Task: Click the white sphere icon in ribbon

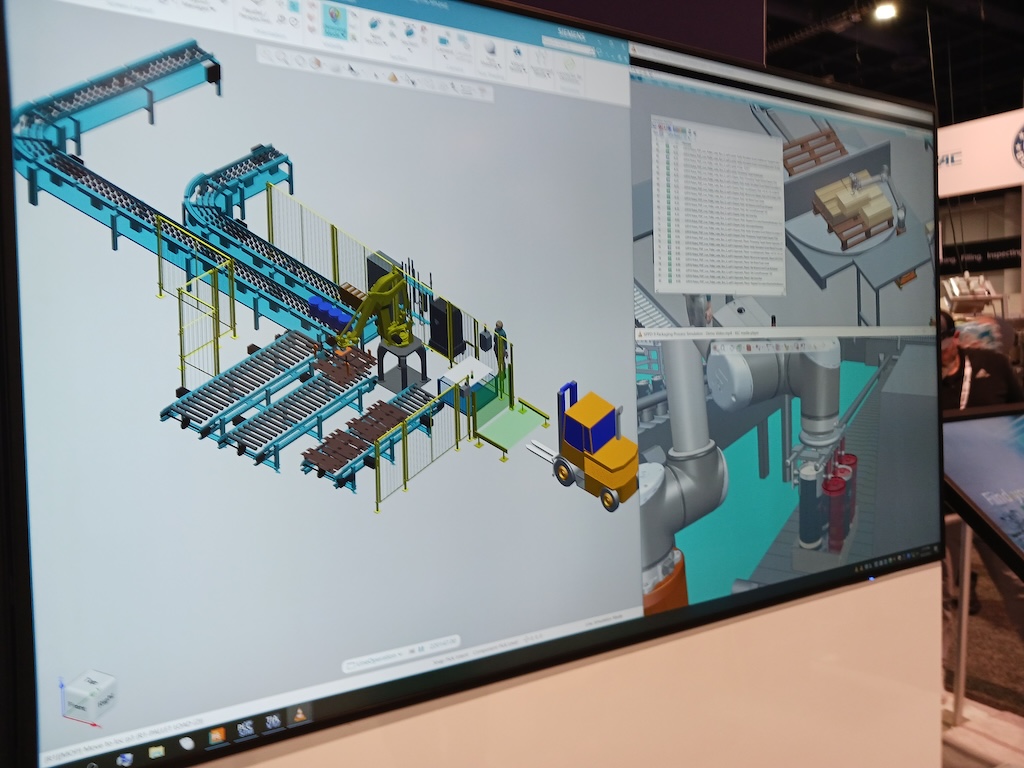Action: [x=489, y=49]
